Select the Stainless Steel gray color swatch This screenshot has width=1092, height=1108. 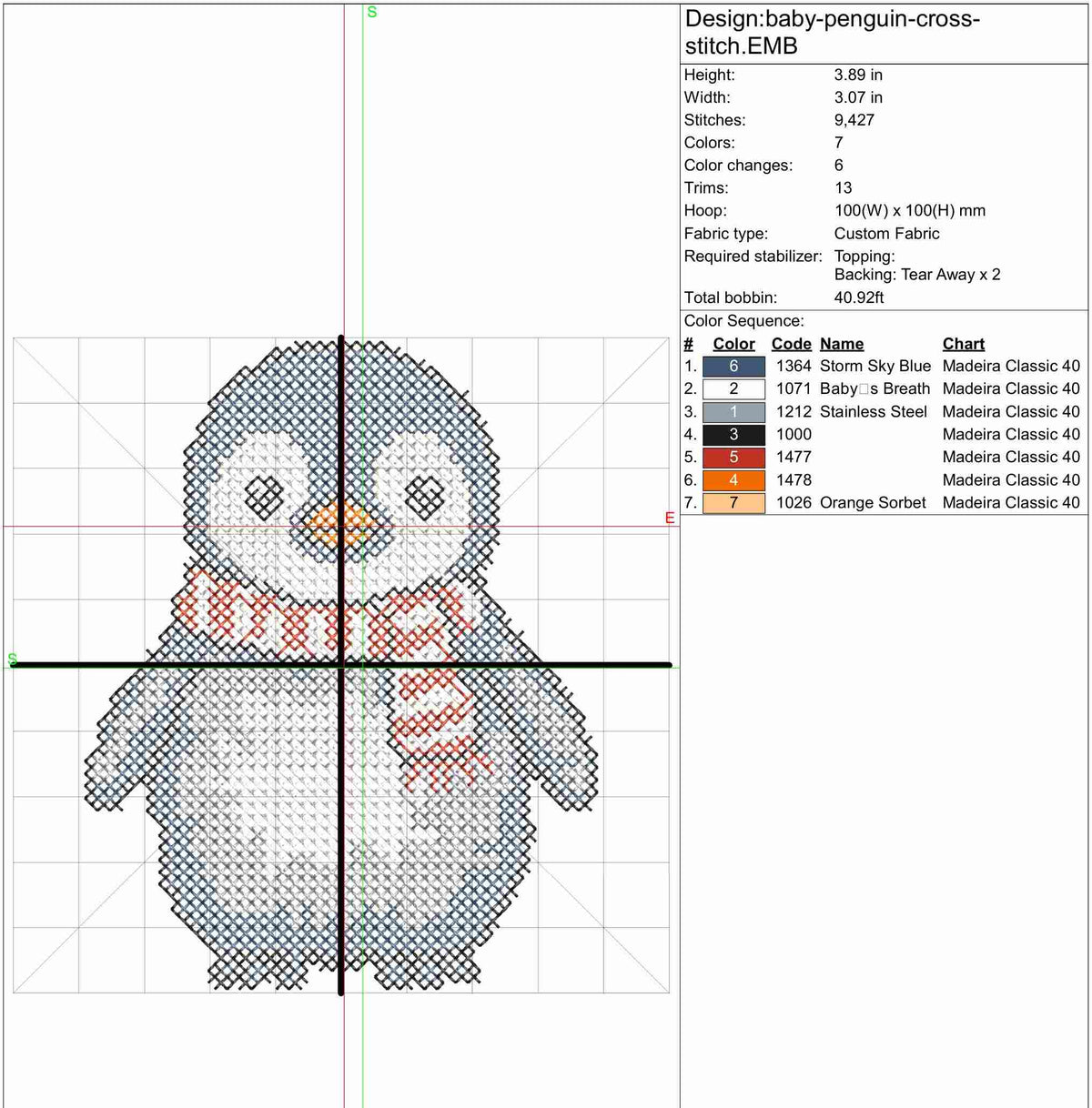(x=733, y=412)
